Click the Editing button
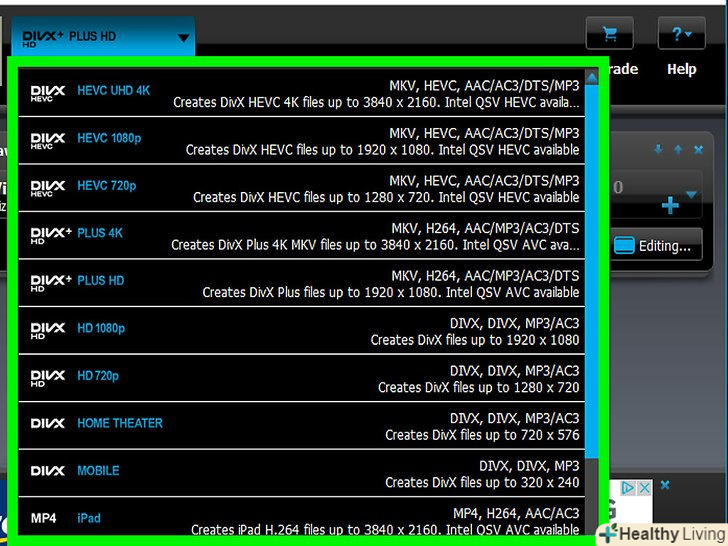The image size is (728, 546). tap(653, 245)
